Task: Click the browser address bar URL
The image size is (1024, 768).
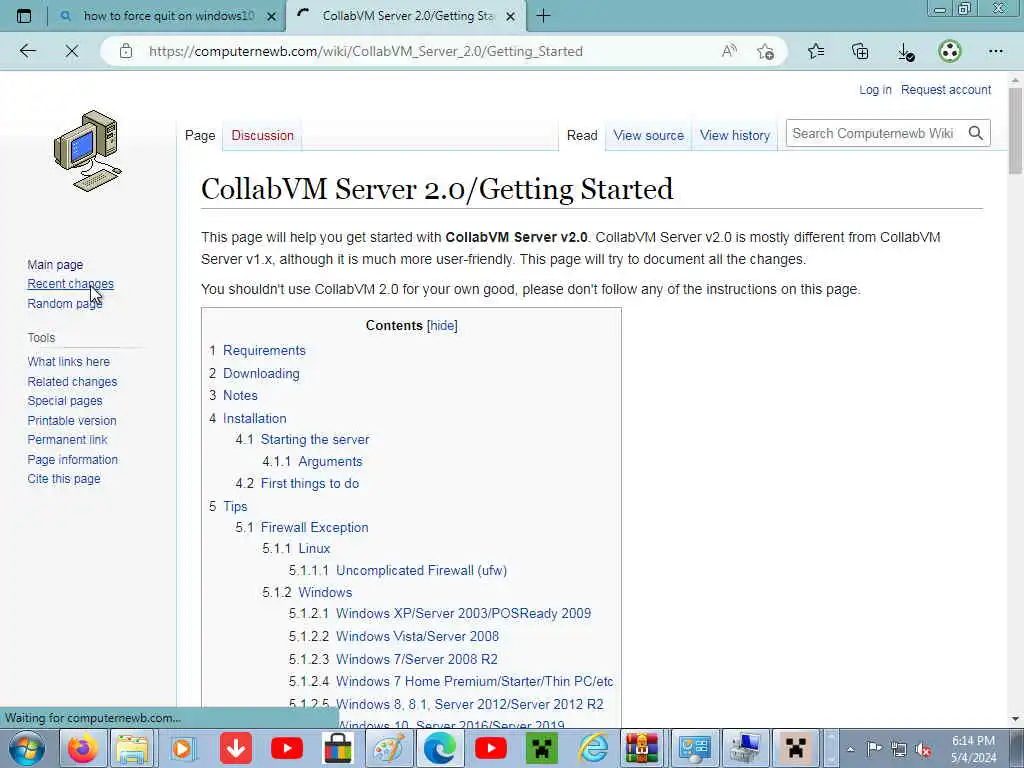Action: (x=366, y=51)
